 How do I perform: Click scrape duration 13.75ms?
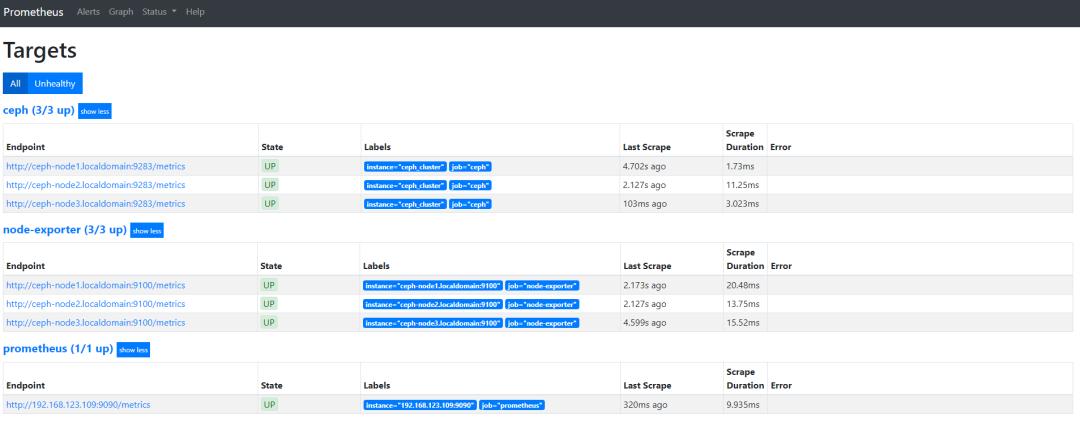742,304
